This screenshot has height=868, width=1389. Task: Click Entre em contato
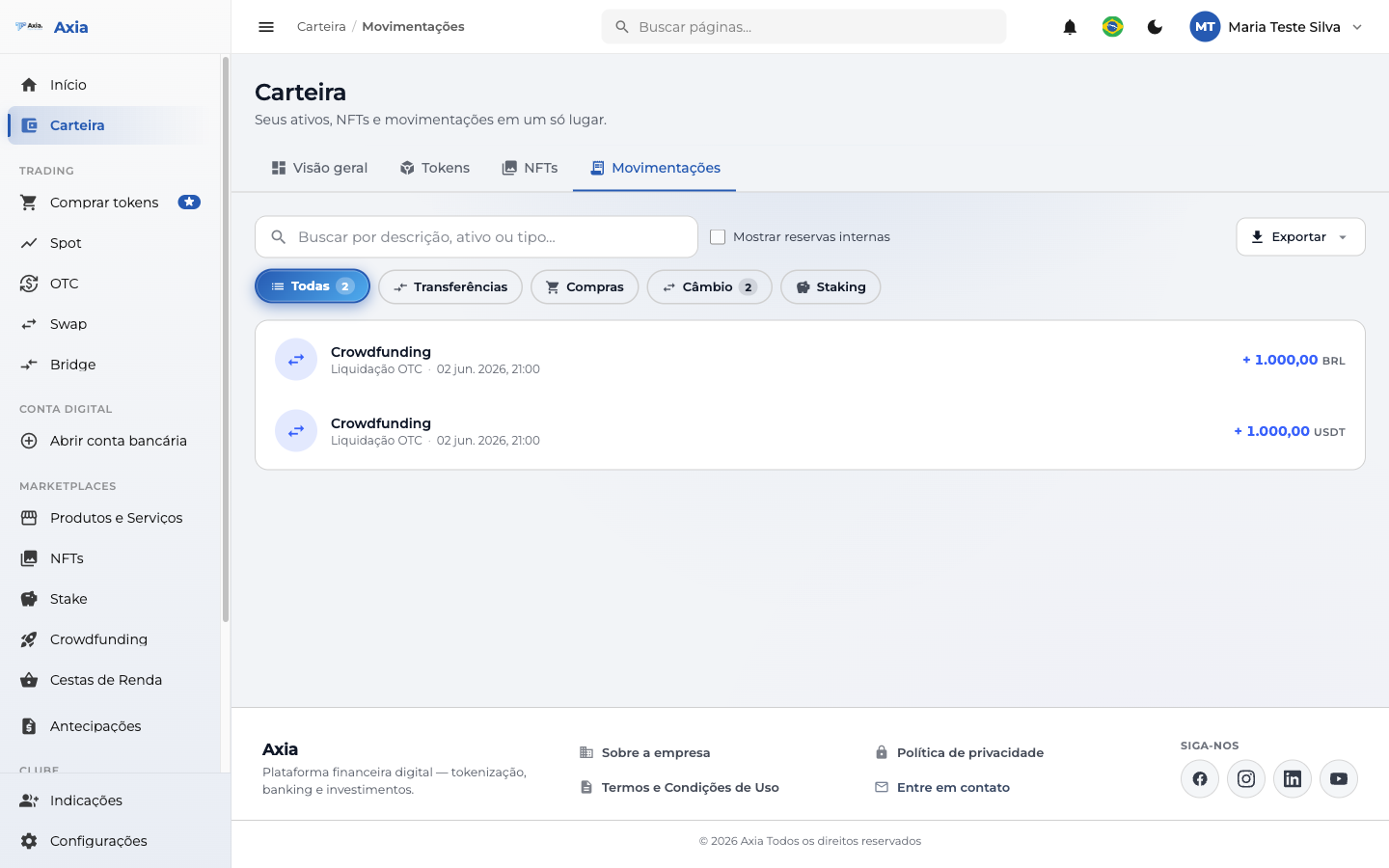[x=942, y=788]
